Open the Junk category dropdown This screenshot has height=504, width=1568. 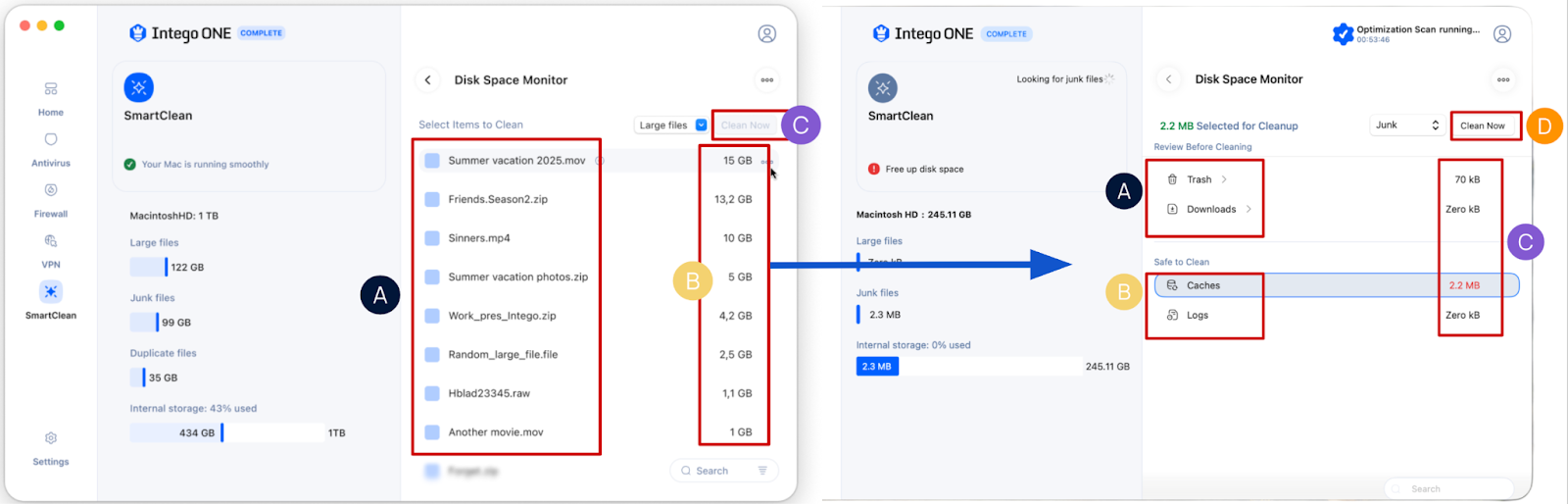coord(1407,126)
